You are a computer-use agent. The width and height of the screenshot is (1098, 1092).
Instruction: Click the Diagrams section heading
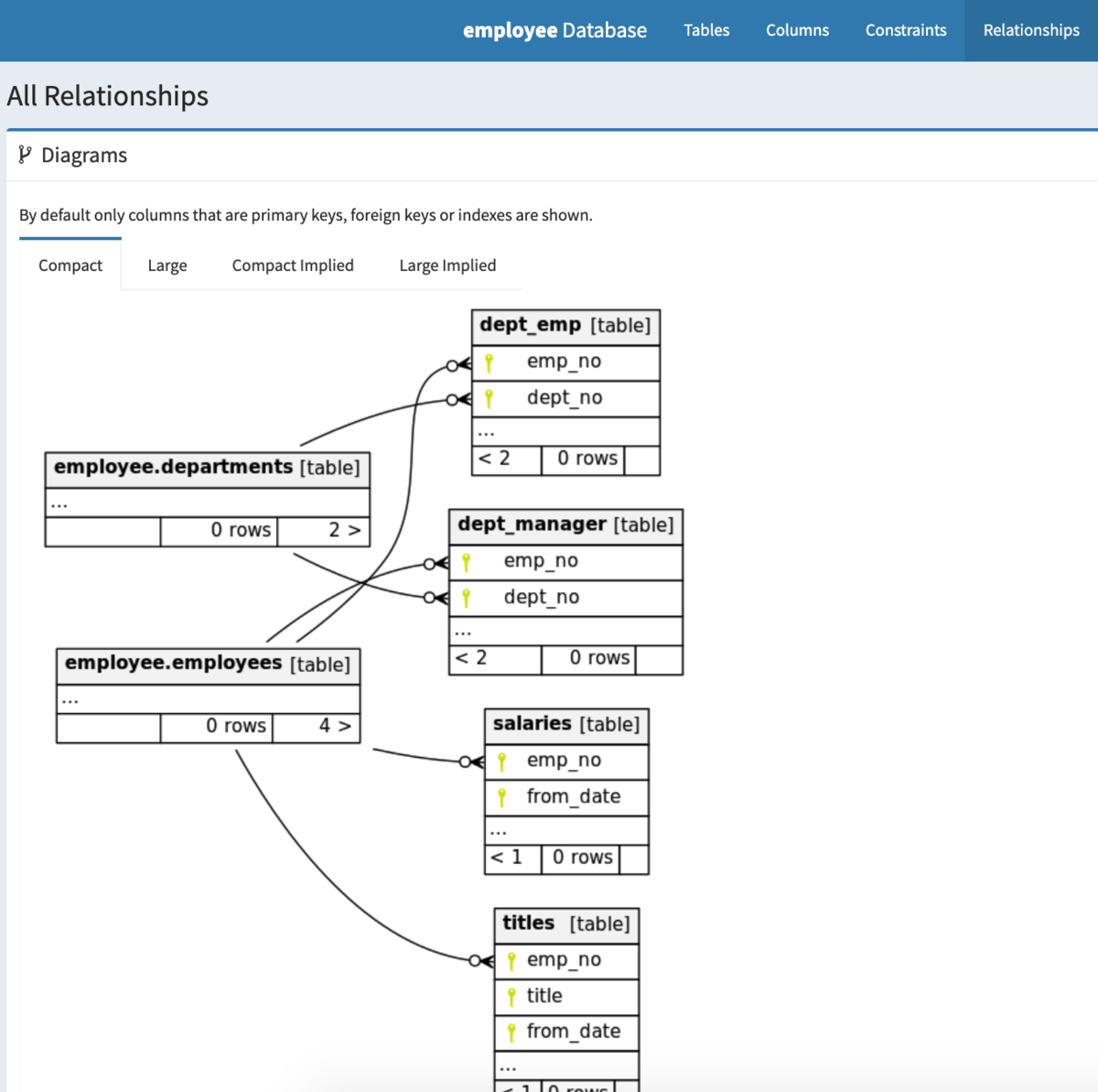click(x=84, y=156)
